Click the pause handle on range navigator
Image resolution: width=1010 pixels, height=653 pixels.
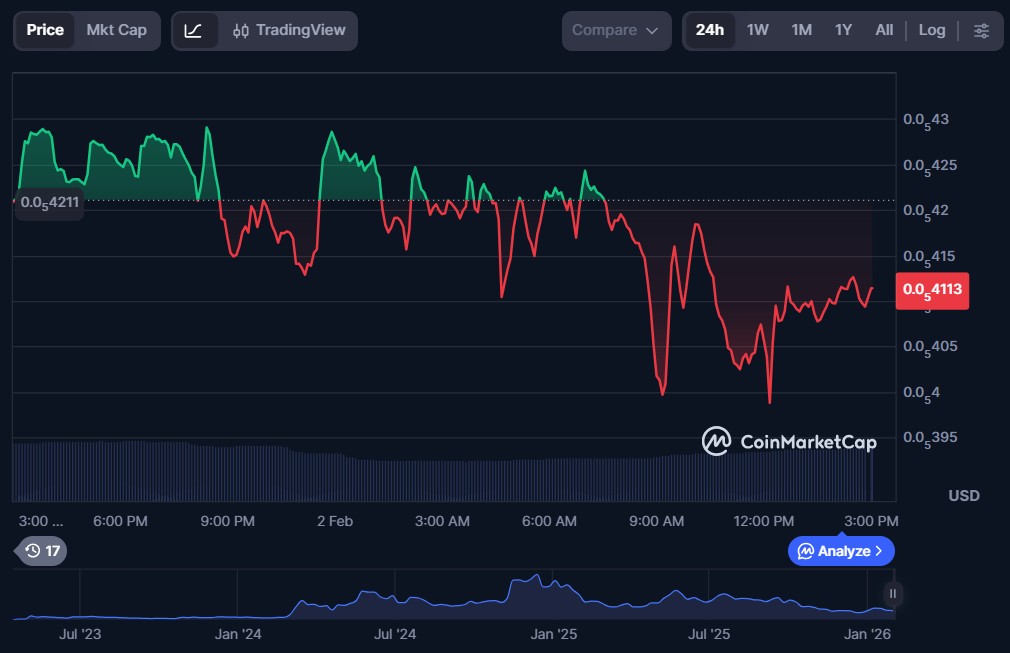[x=892, y=594]
